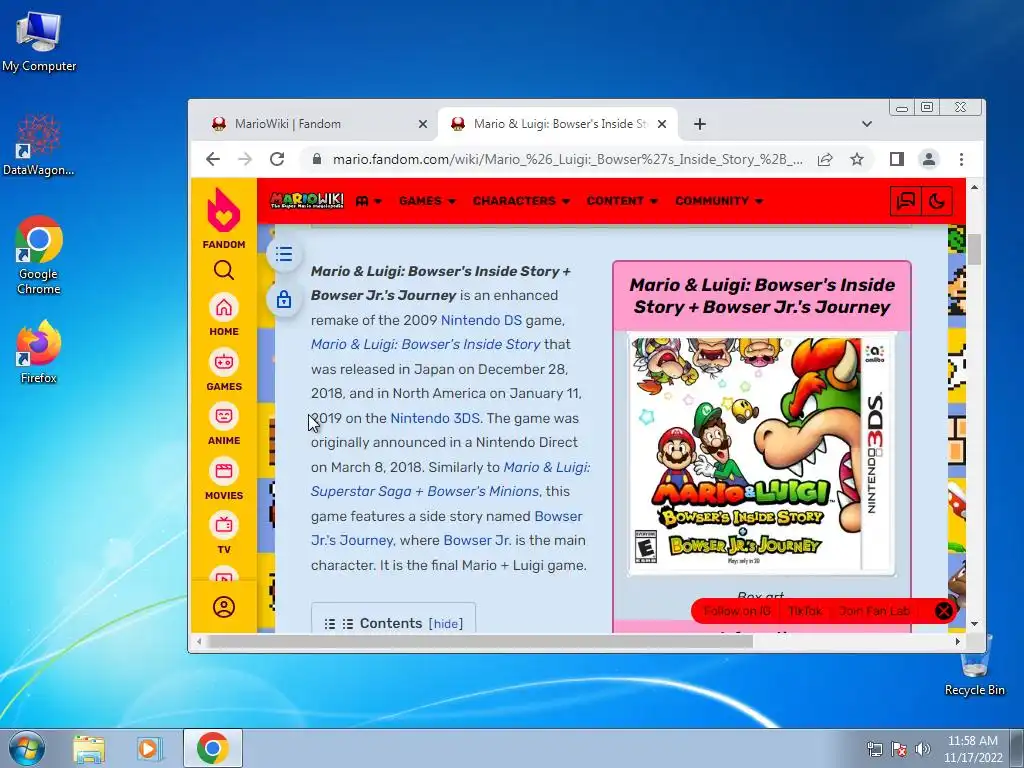Select the Mario & Luigi: Bowser's Inside Story tab
This screenshot has height=768, width=1024.
(x=558, y=124)
